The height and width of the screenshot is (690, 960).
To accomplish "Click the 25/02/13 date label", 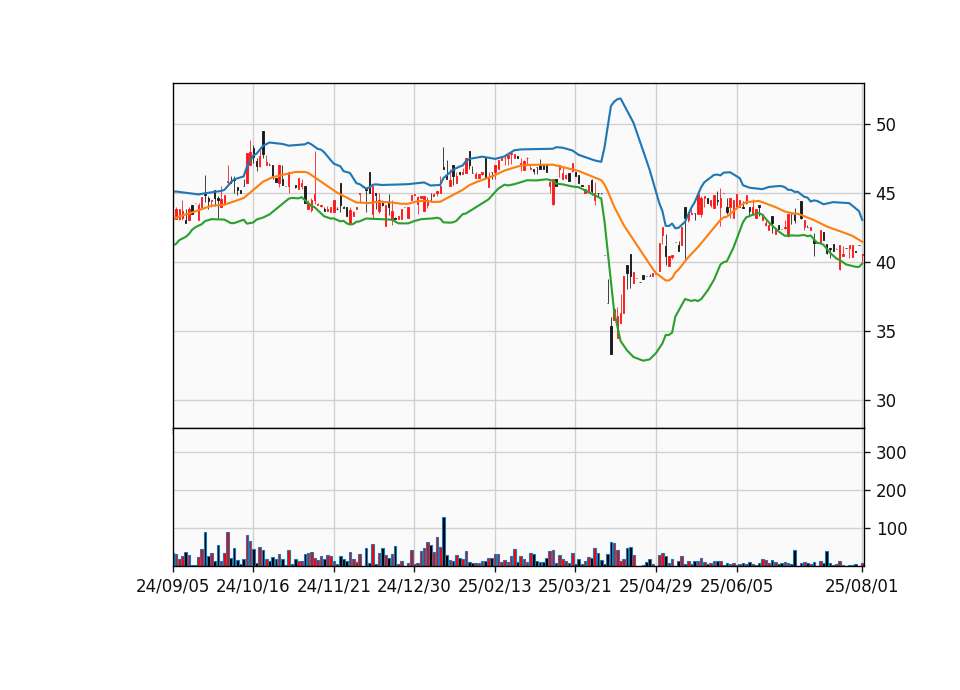I will (x=495, y=586).
